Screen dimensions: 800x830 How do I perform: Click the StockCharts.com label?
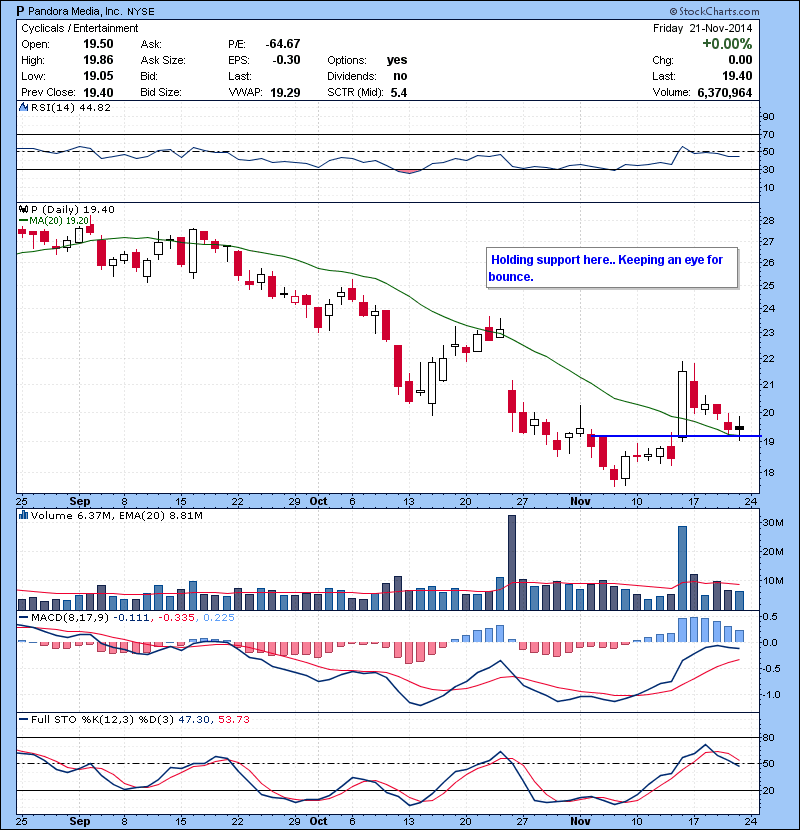pyautogui.click(x=714, y=11)
